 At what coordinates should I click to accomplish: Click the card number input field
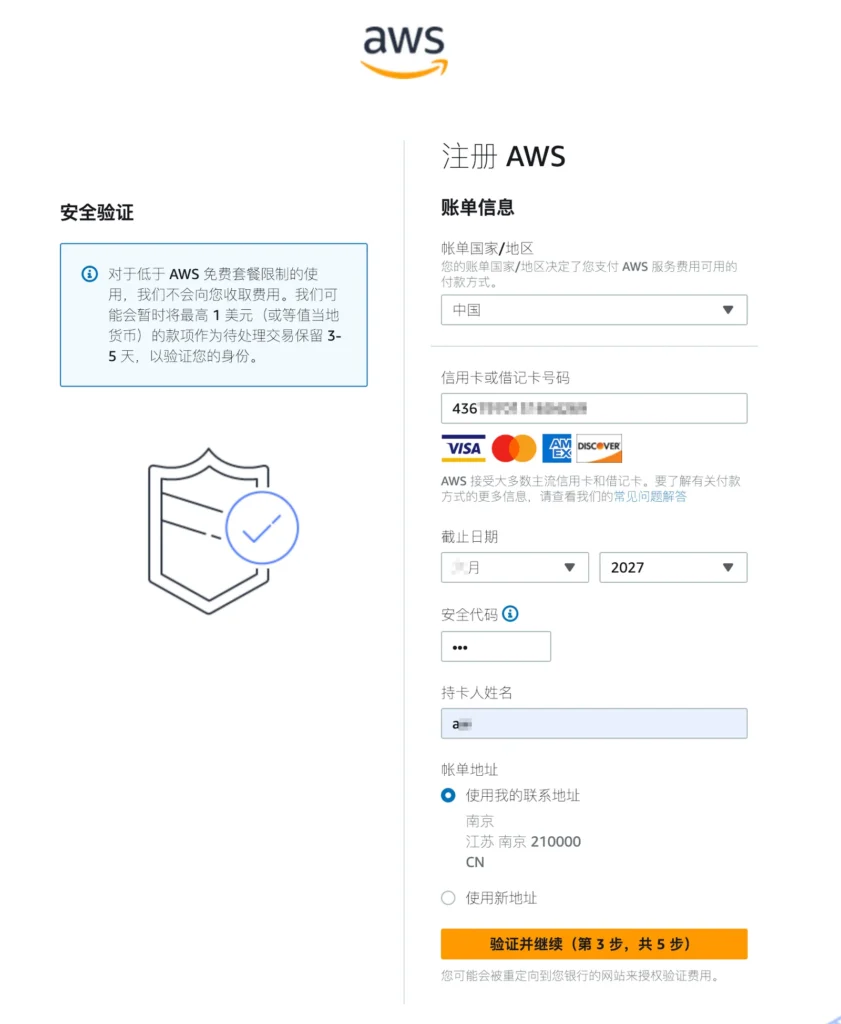coord(594,408)
